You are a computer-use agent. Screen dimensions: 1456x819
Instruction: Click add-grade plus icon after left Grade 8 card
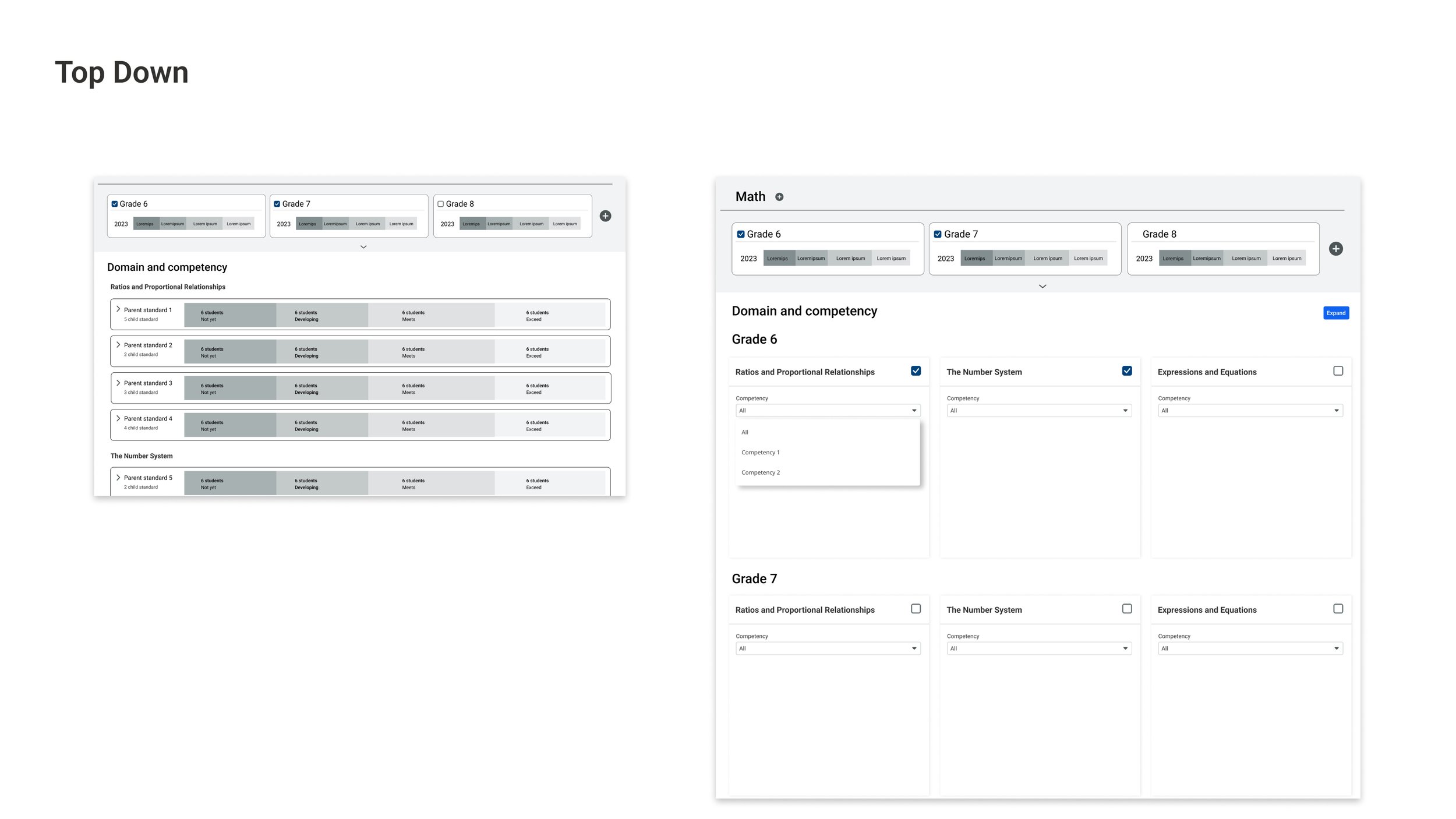605,216
